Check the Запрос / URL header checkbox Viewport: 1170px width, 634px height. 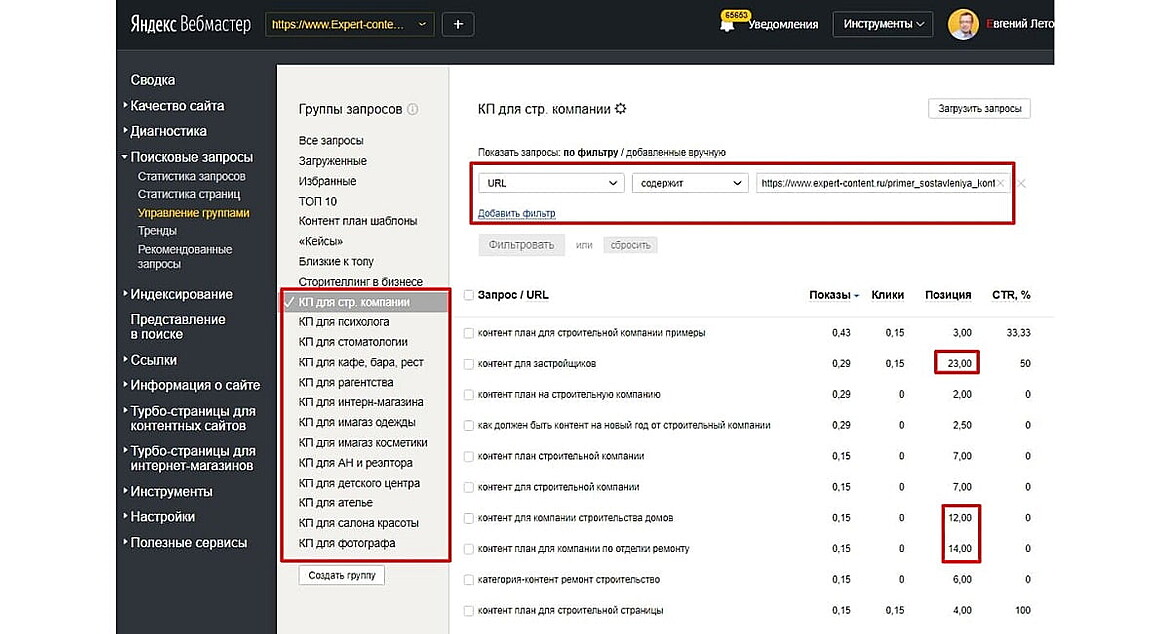coord(468,294)
